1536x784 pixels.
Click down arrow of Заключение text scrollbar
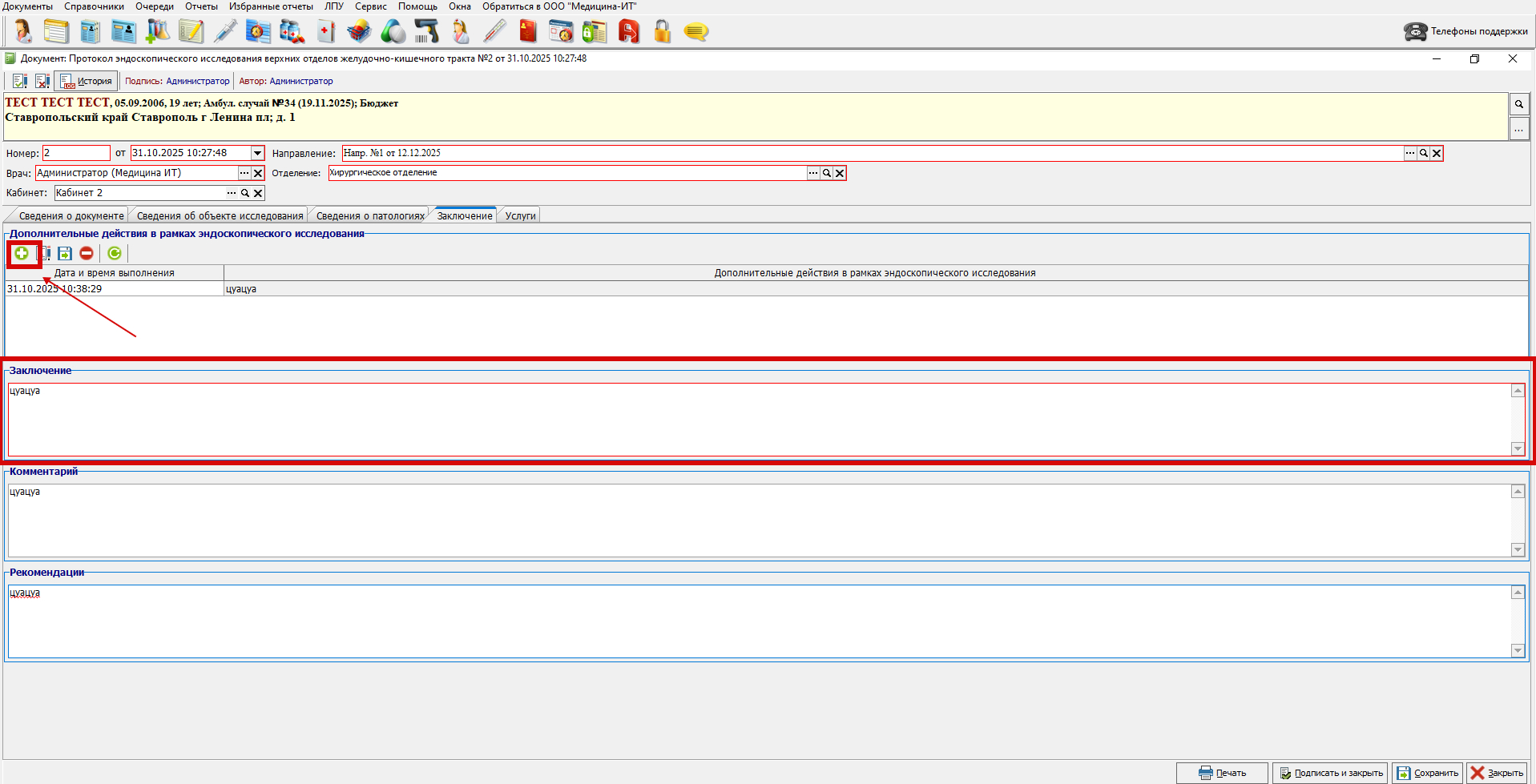pos(1518,449)
